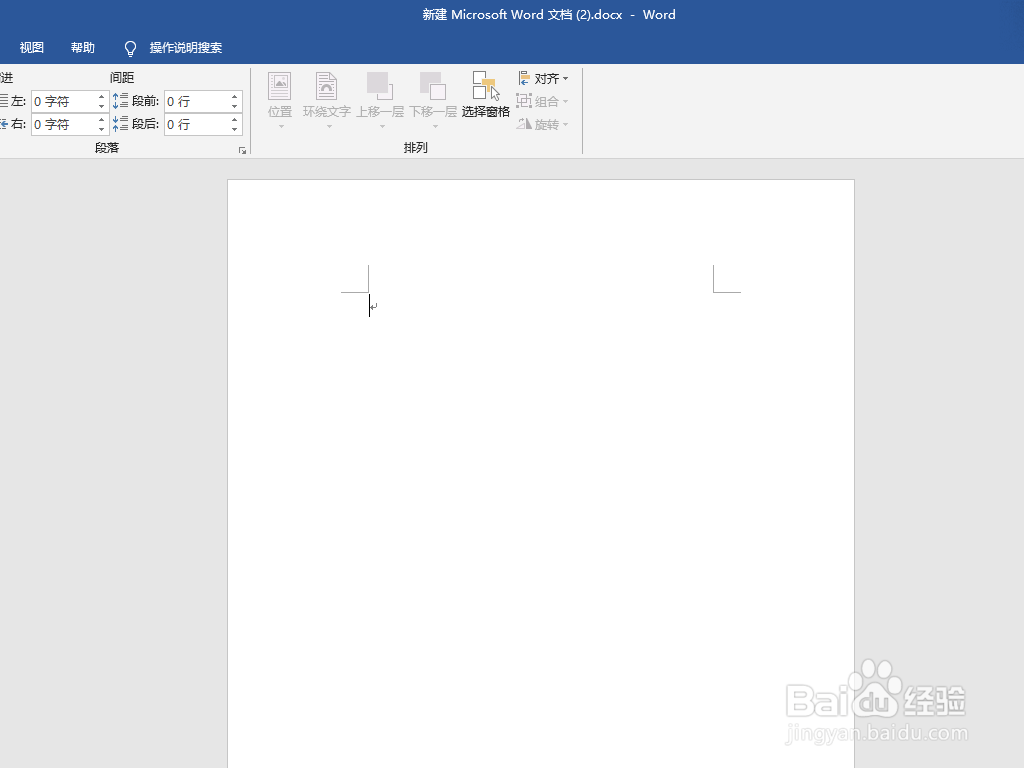Click the 位置 position icon

click(280, 86)
